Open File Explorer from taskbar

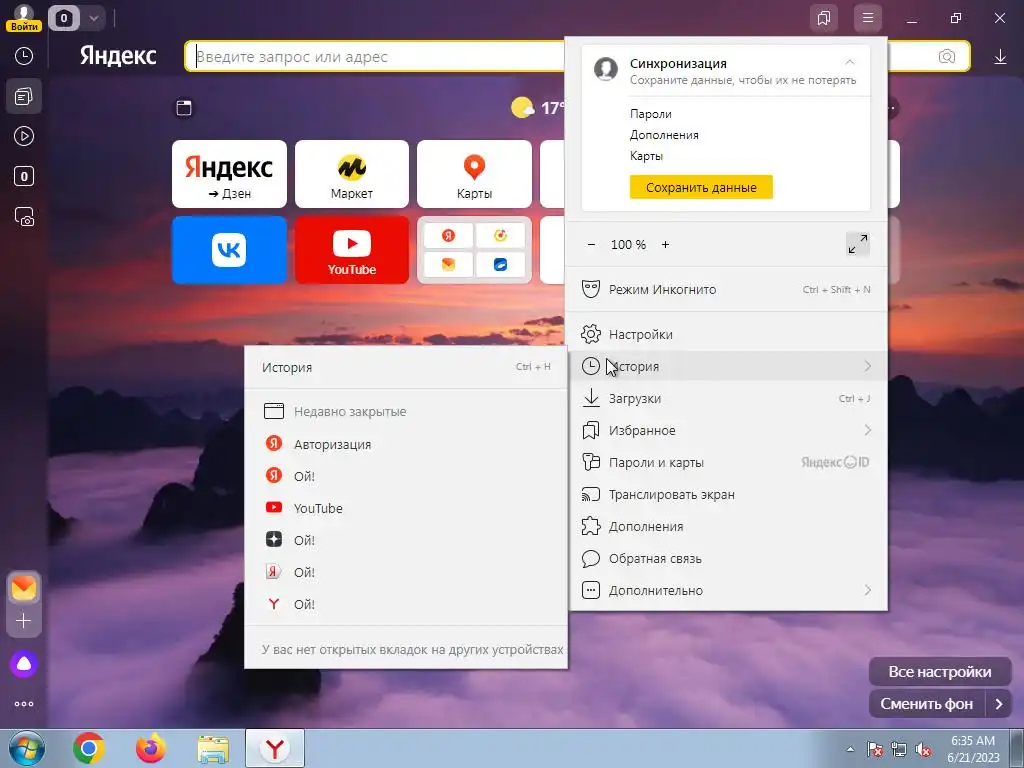coord(213,749)
